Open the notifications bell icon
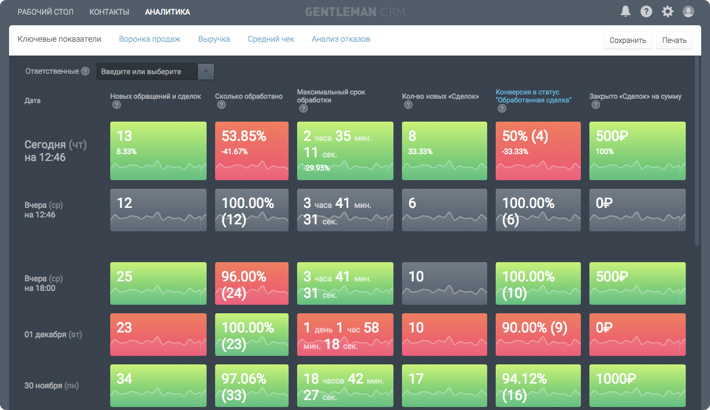The image size is (710, 410). click(x=626, y=12)
